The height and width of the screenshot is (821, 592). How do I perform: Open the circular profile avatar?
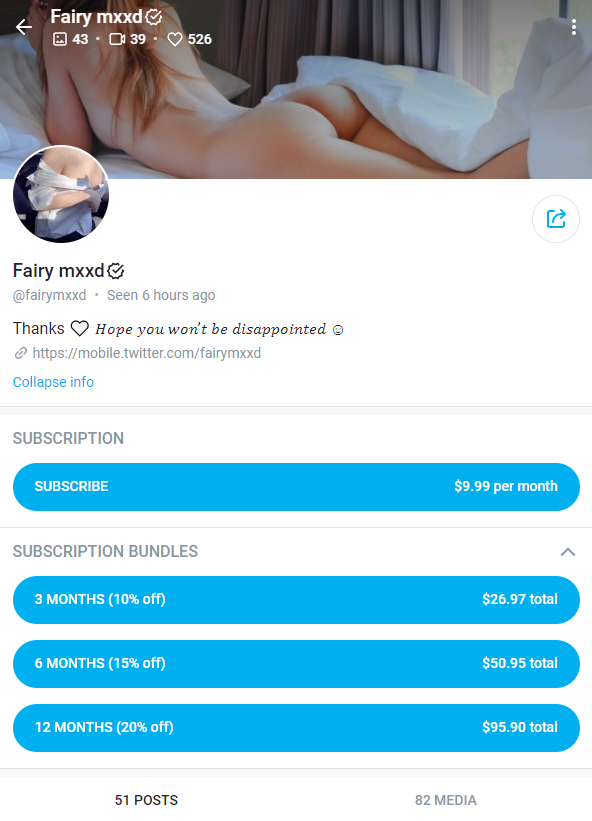[61, 194]
